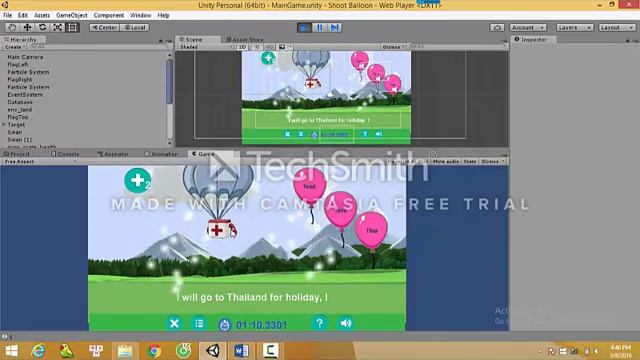Open the Account dropdown
Image resolution: width=640 pixels, height=360 pixels.
(x=527, y=27)
